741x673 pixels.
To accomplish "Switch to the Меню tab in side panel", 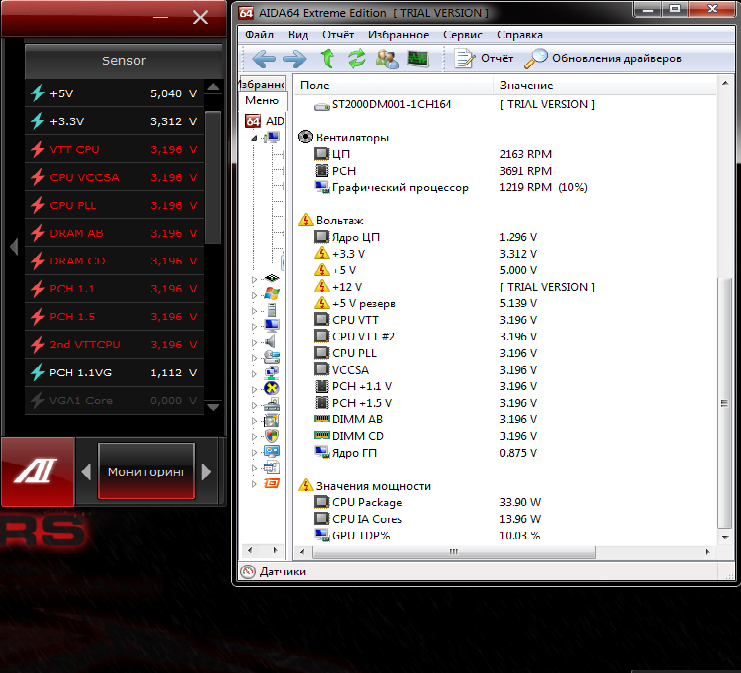I will [262, 100].
